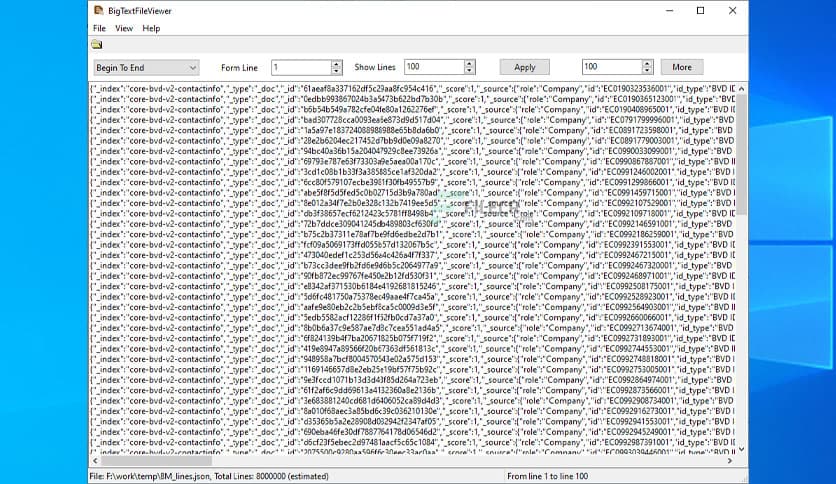Click the line containing id EC0190365123001
Viewport: 836px width, 484px height.
click(413, 99)
